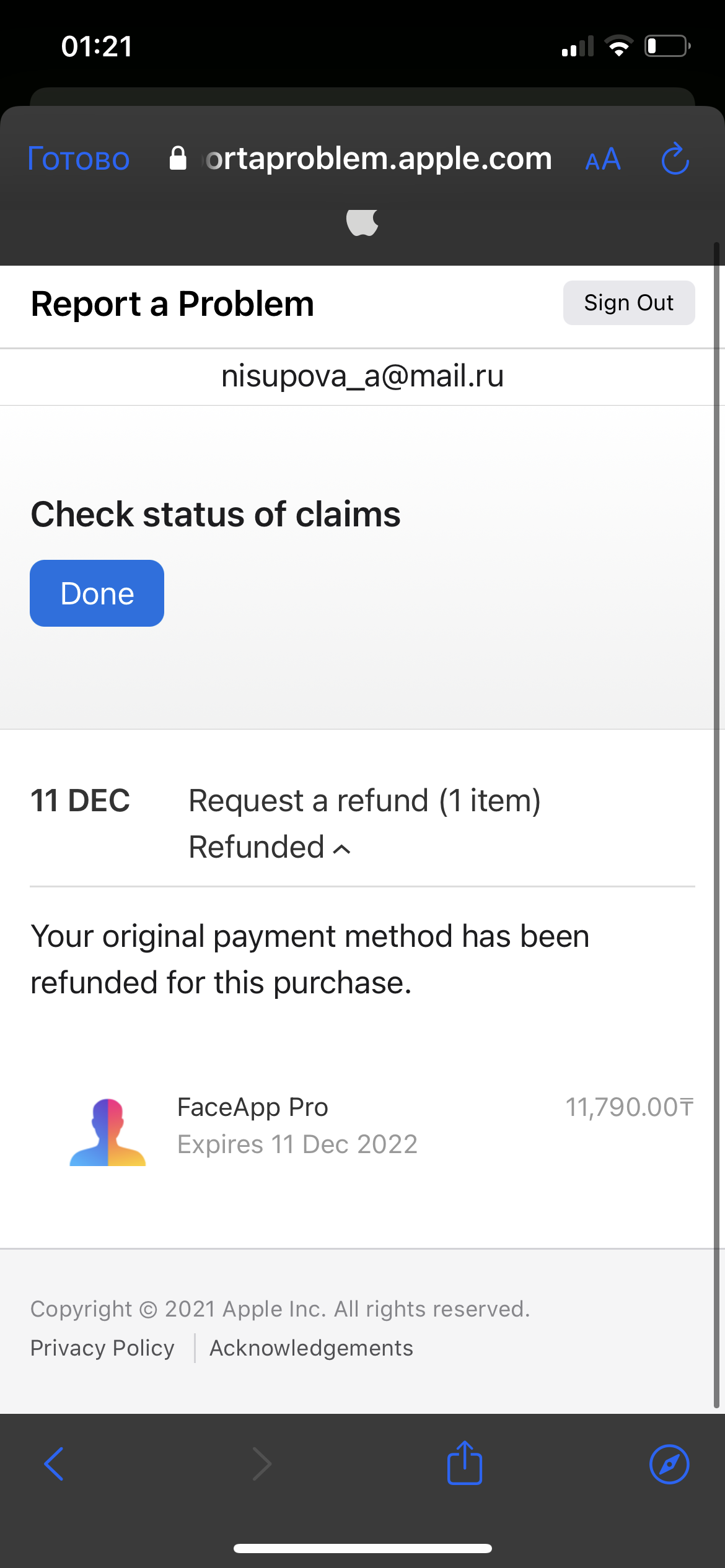Open the AA text size menu
Image resolution: width=725 pixels, height=1568 pixels.
point(603,160)
